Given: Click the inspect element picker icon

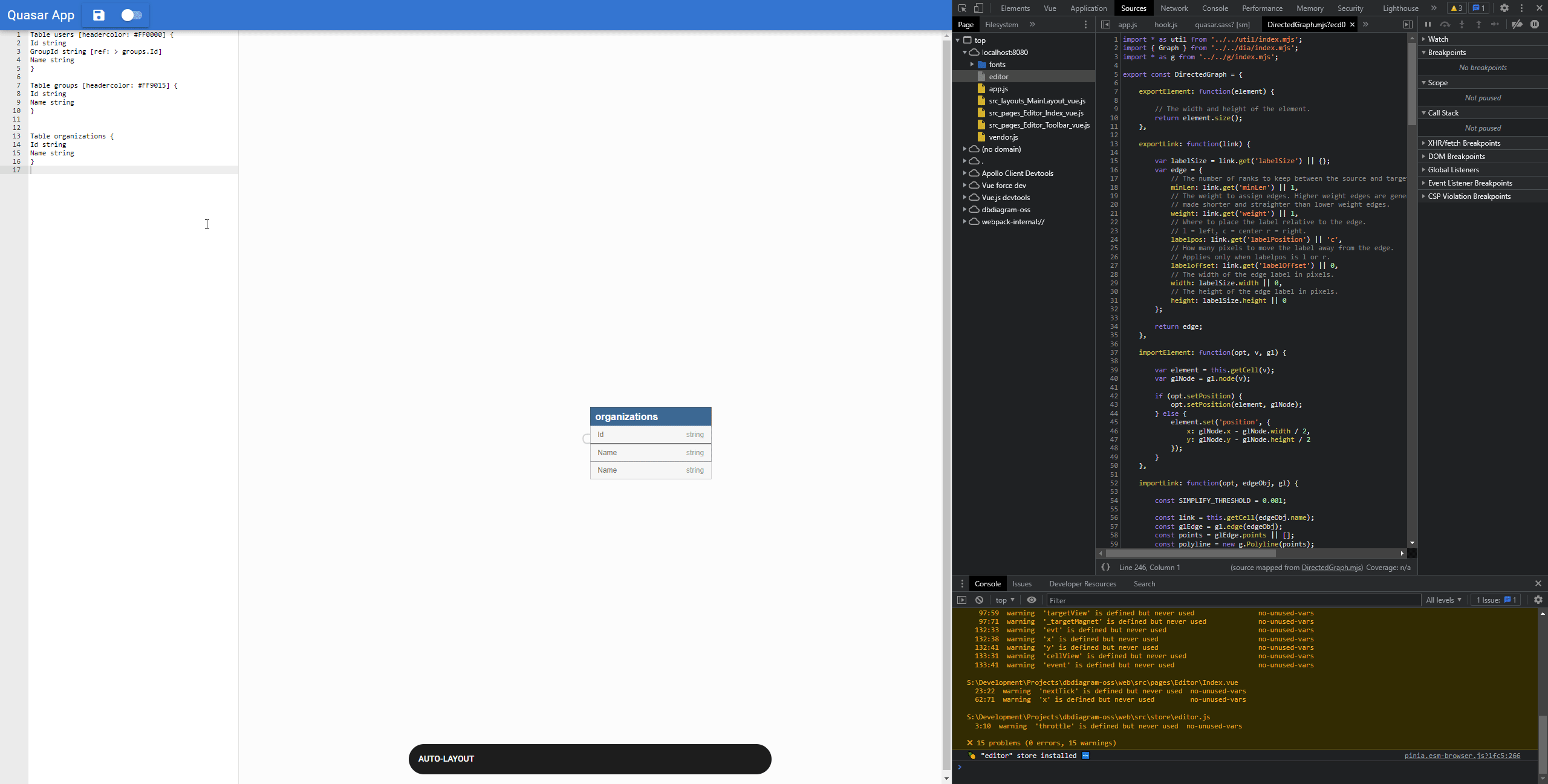Looking at the screenshot, I should click(962, 8).
